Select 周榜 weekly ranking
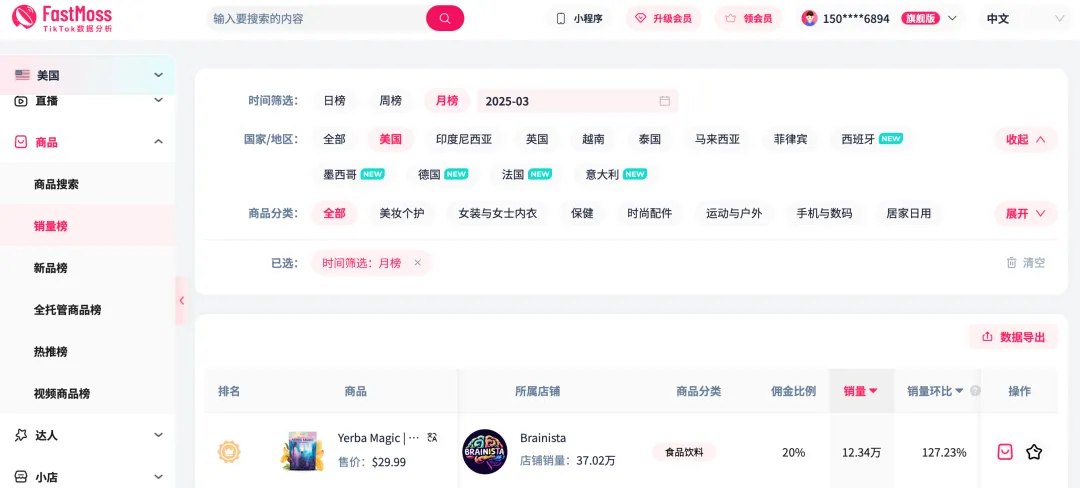Image resolution: width=1080 pixels, height=488 pixels. (x=391, y=101)
